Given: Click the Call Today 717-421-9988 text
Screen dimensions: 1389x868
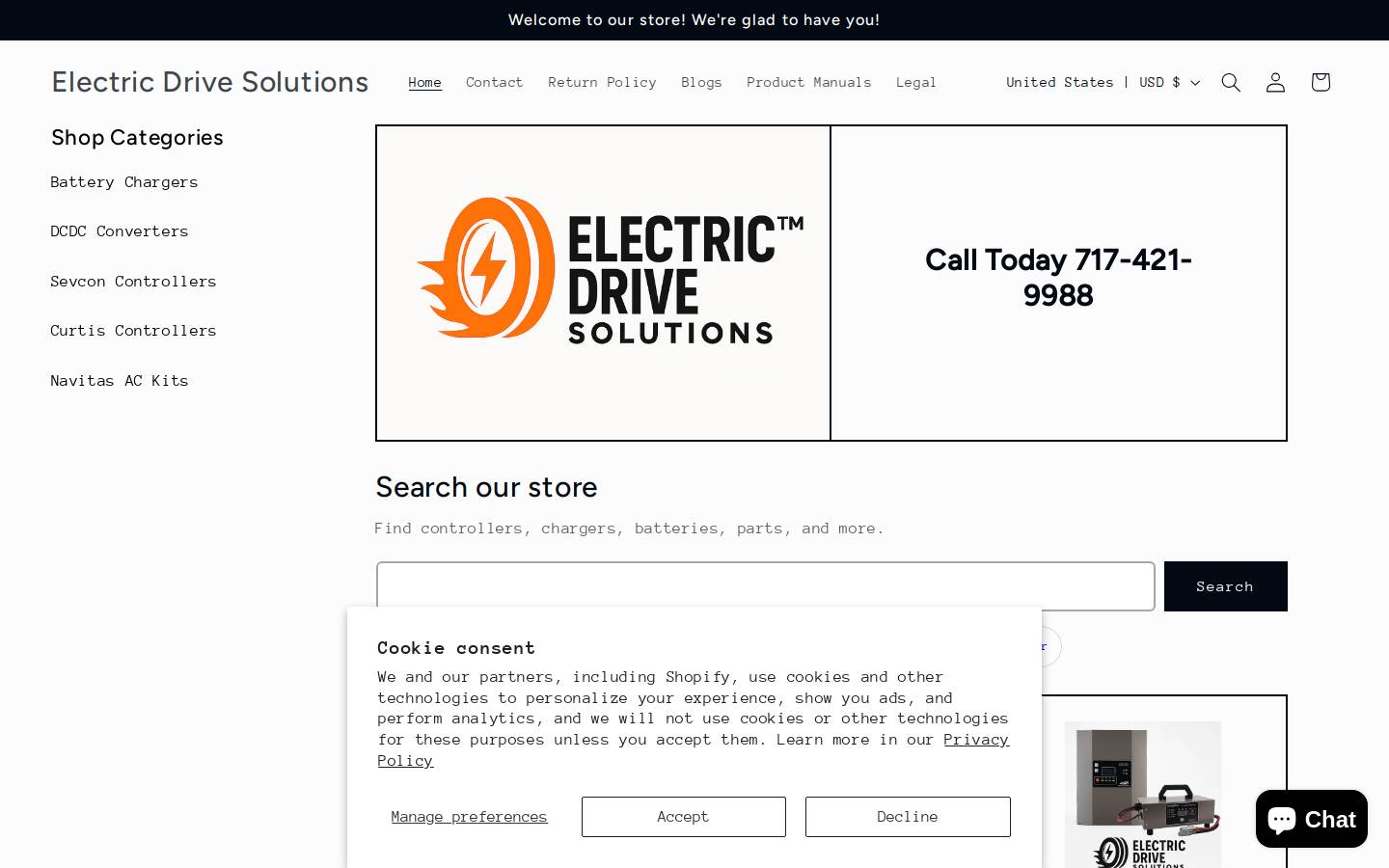Looking at the screenshot, I should click(x=1058, y=278).
